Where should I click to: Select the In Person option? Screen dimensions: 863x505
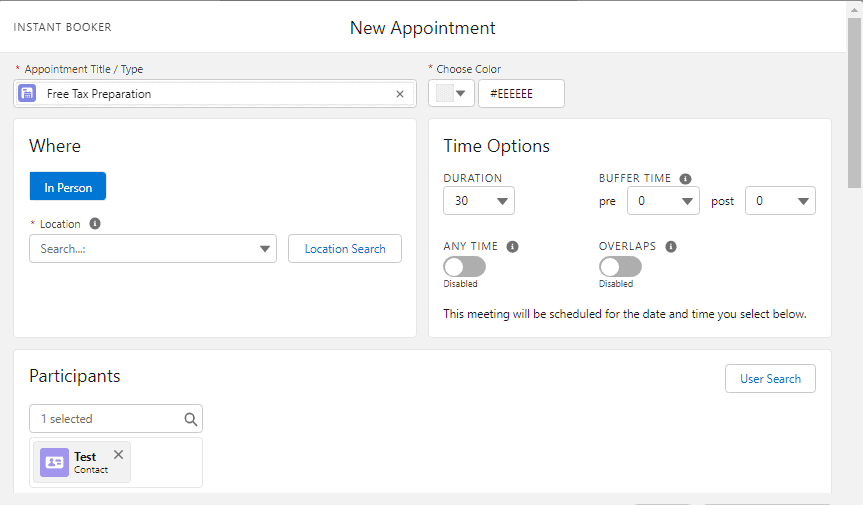point(68,187)
